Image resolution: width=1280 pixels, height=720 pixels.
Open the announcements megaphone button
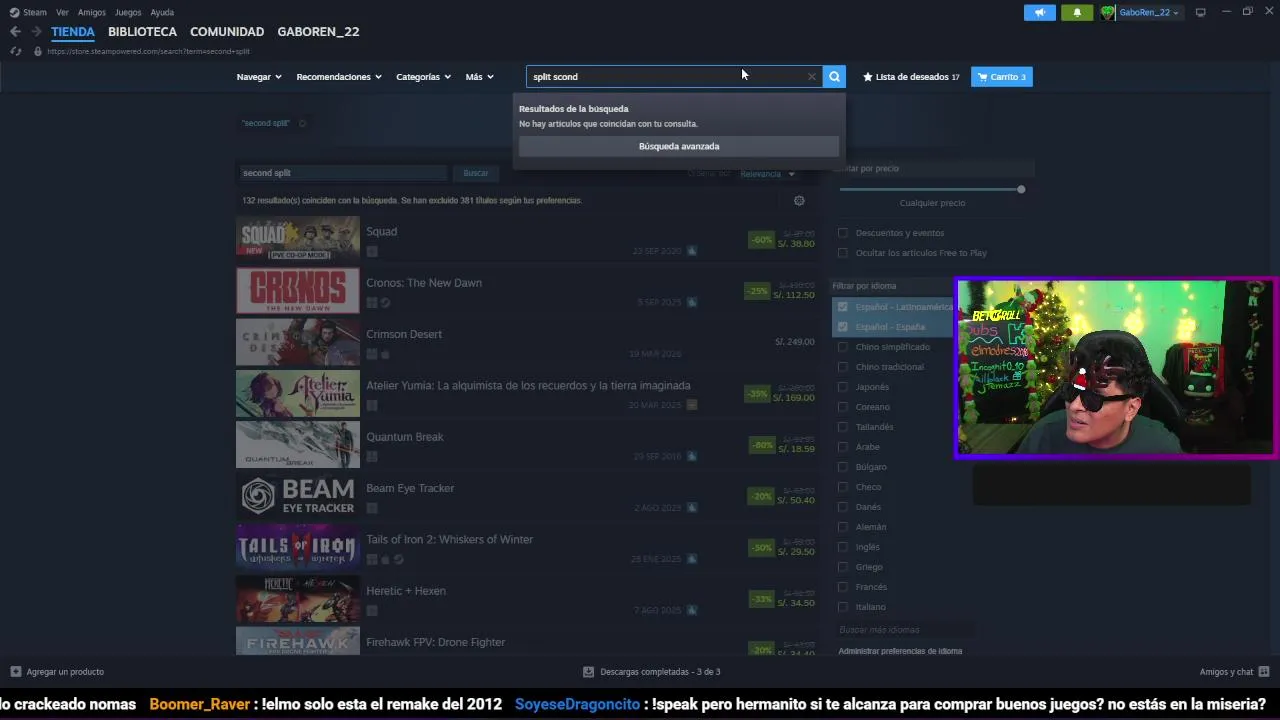tap(1040, 12)
